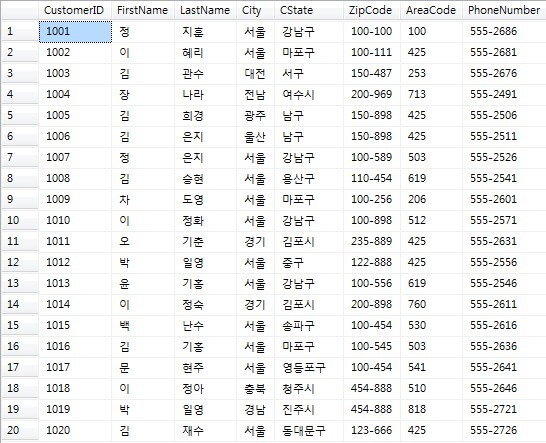The image size is (546, 443).
Task: Select row header number 10
Action: pyautogui.click(x=20, y=220)
